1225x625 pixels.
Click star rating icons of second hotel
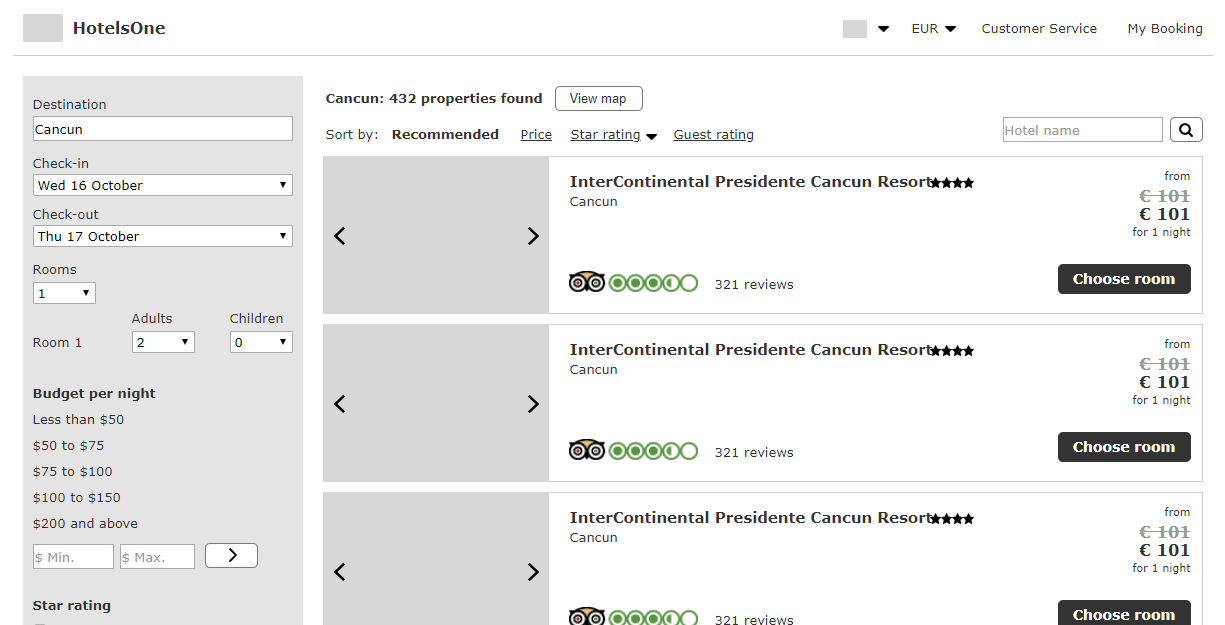(x=952, y=351)
